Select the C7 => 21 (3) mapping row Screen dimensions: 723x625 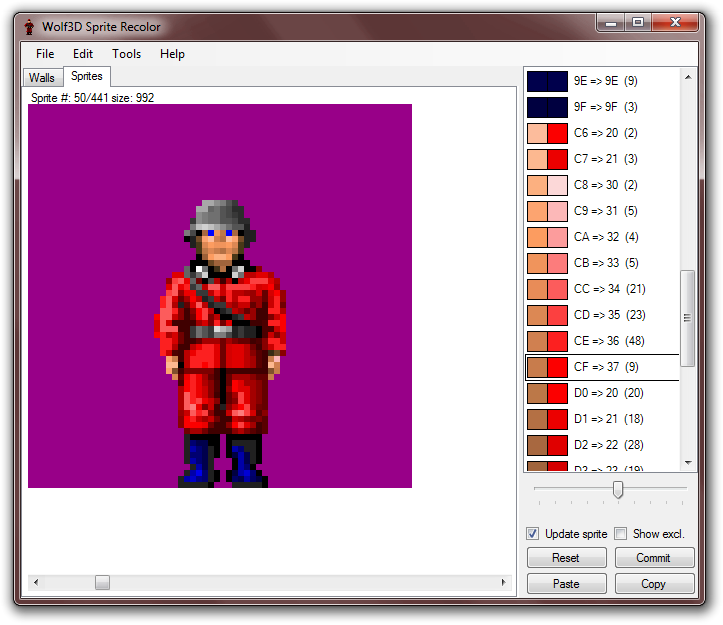click(x=602, y=159)
